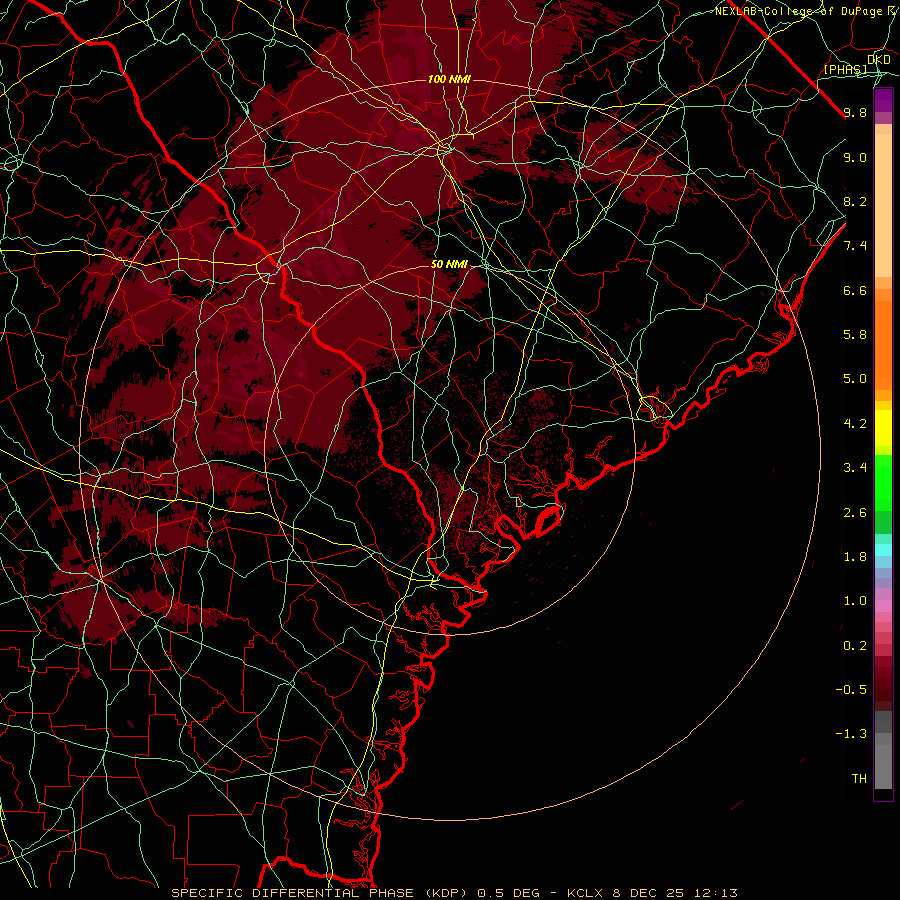Viewport: 900px width, 900px height.
Task: Click the 8.2 value on the color scale
Action: click(855, 201)
